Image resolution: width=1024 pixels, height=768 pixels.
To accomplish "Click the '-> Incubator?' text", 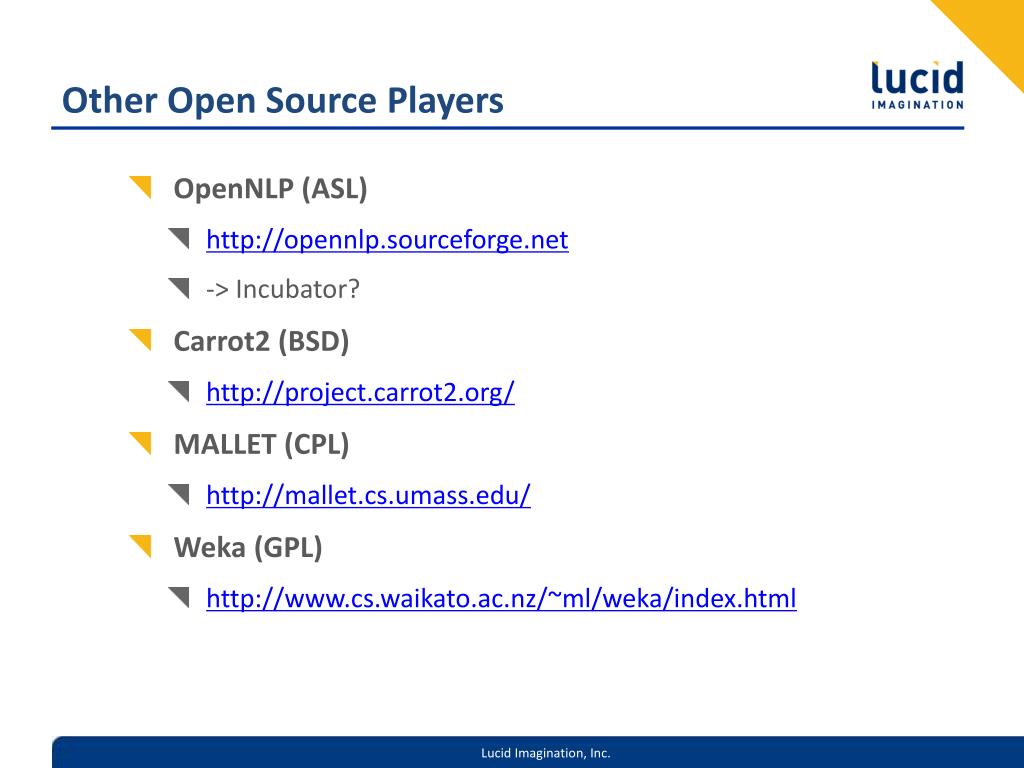I will coord(283,289).
